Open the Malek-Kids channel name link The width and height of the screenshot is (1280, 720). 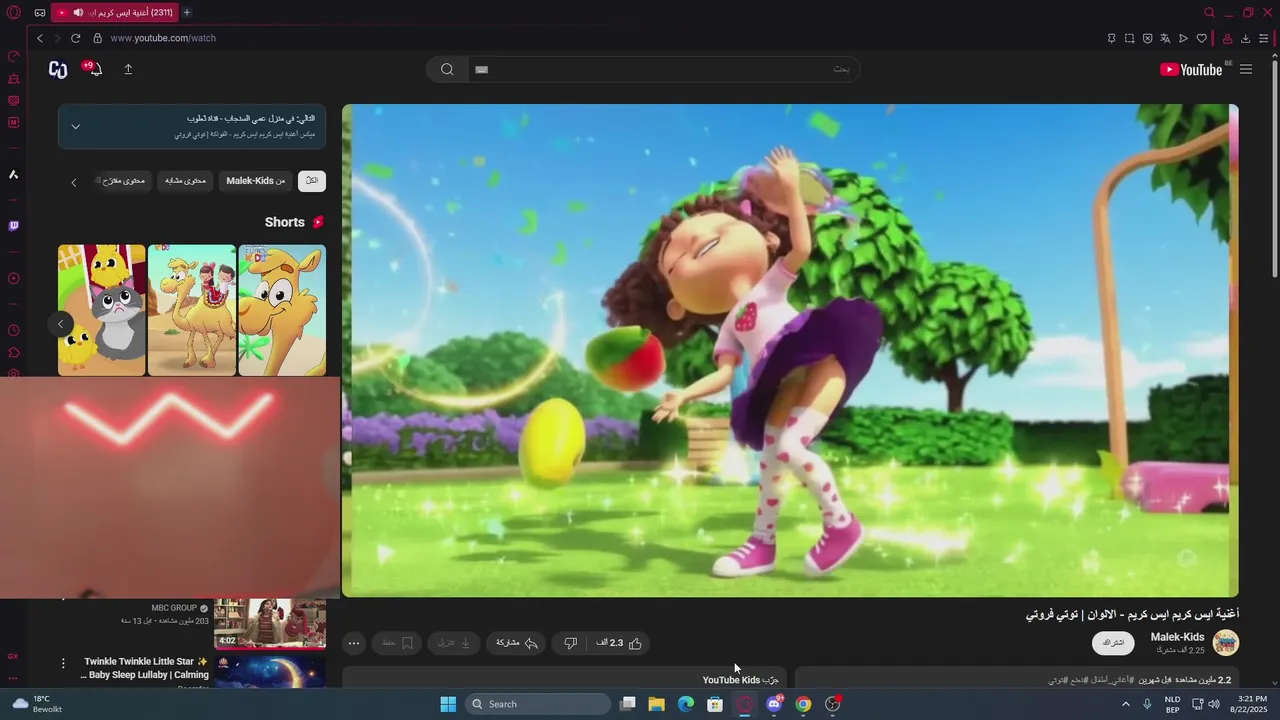[x=1177, y=637]
